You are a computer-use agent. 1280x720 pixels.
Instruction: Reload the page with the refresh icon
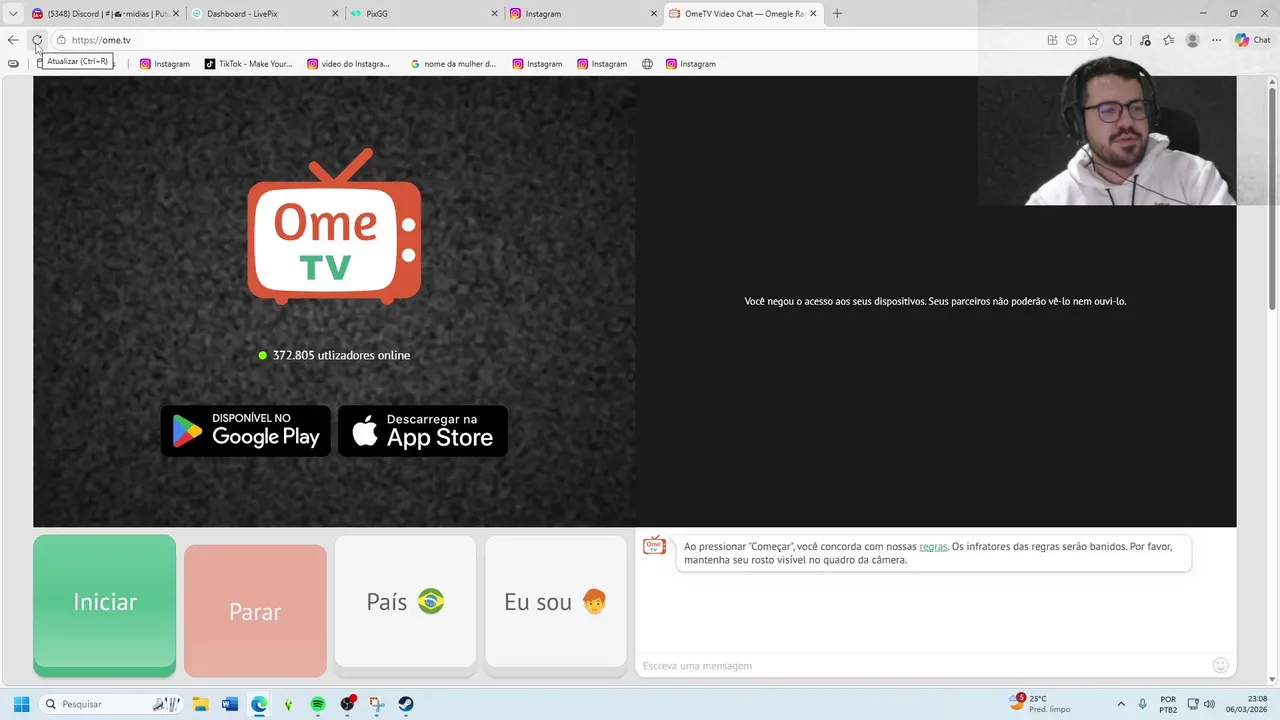pos(37,40)
